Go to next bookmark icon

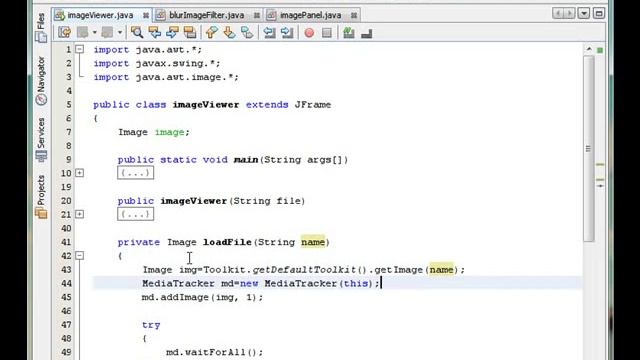click(229, 32)
